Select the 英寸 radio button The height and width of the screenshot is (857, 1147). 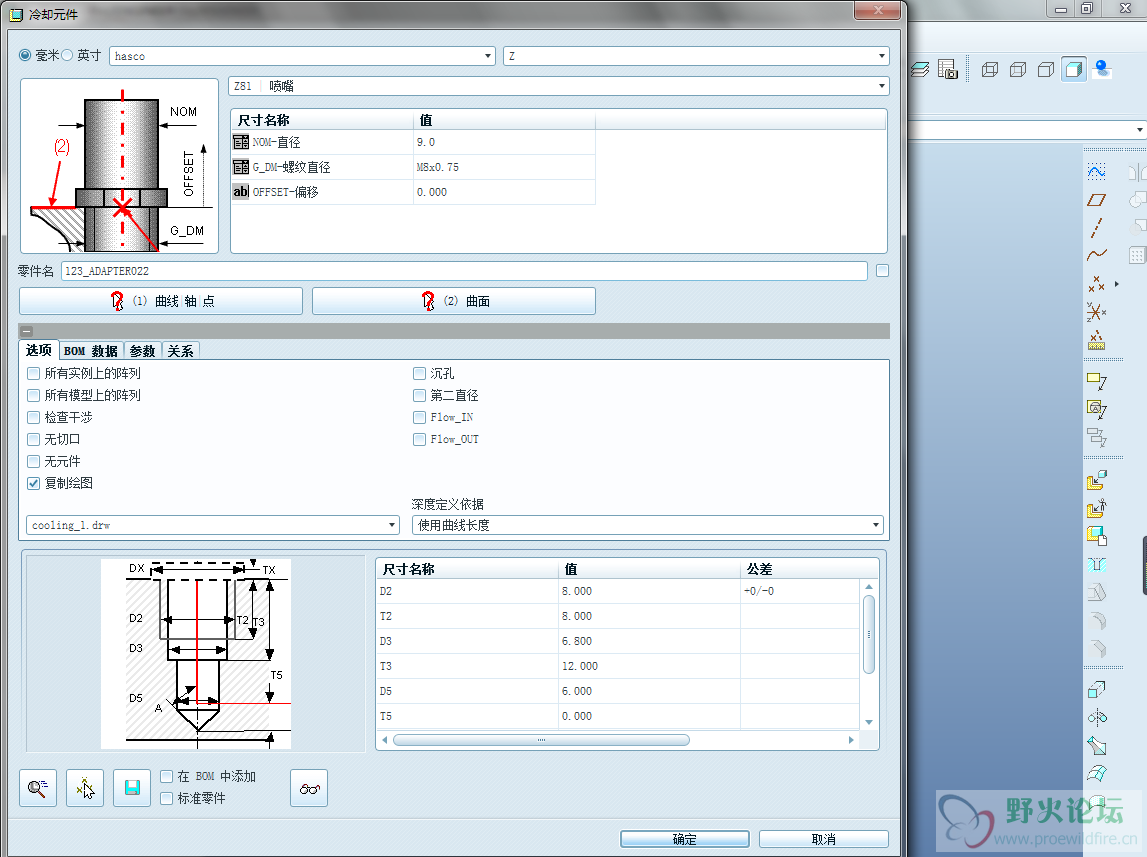click(67, 56)
